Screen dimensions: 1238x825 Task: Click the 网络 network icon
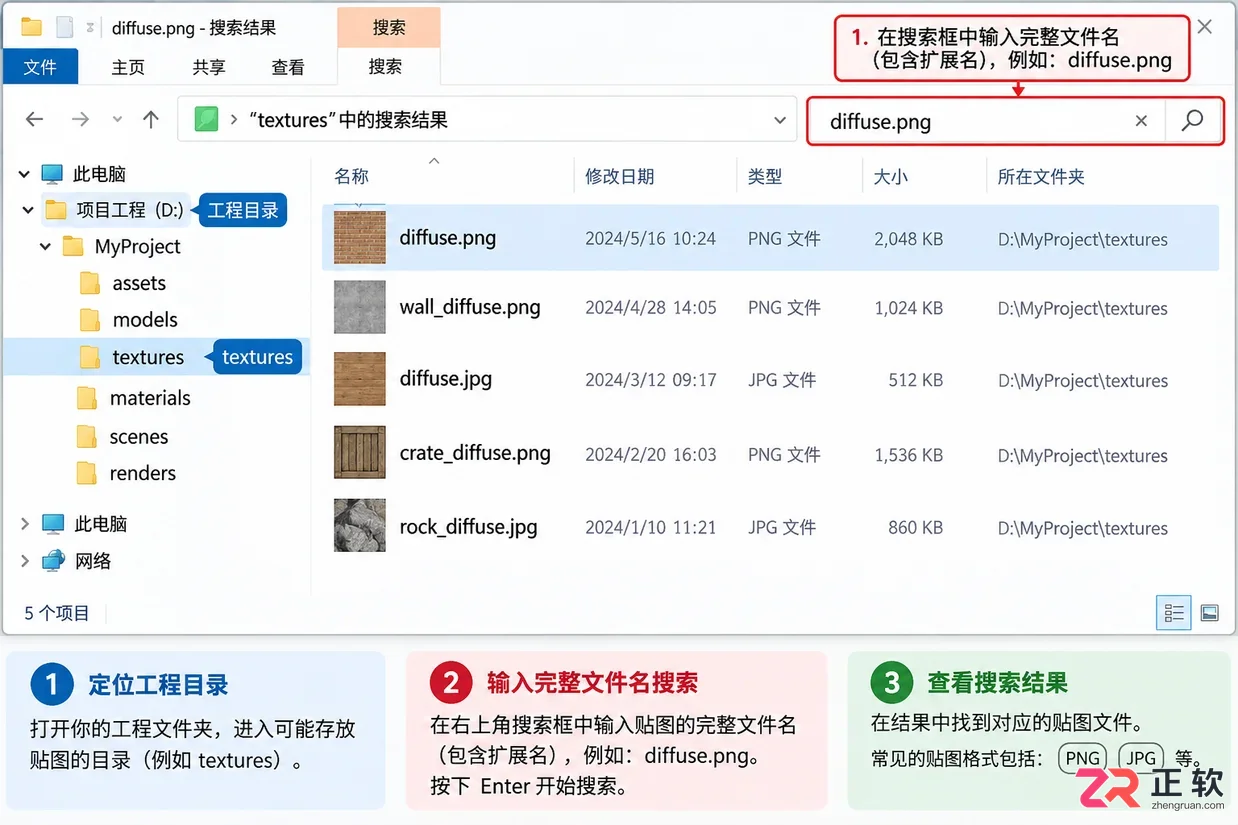[x=53, y=561]
